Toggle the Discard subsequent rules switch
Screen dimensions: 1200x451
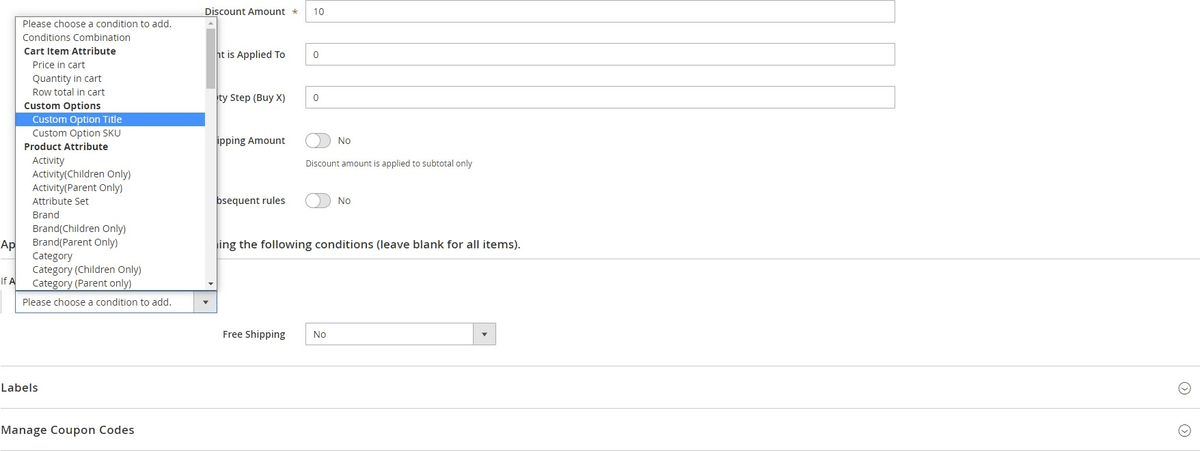click(318, 201)
